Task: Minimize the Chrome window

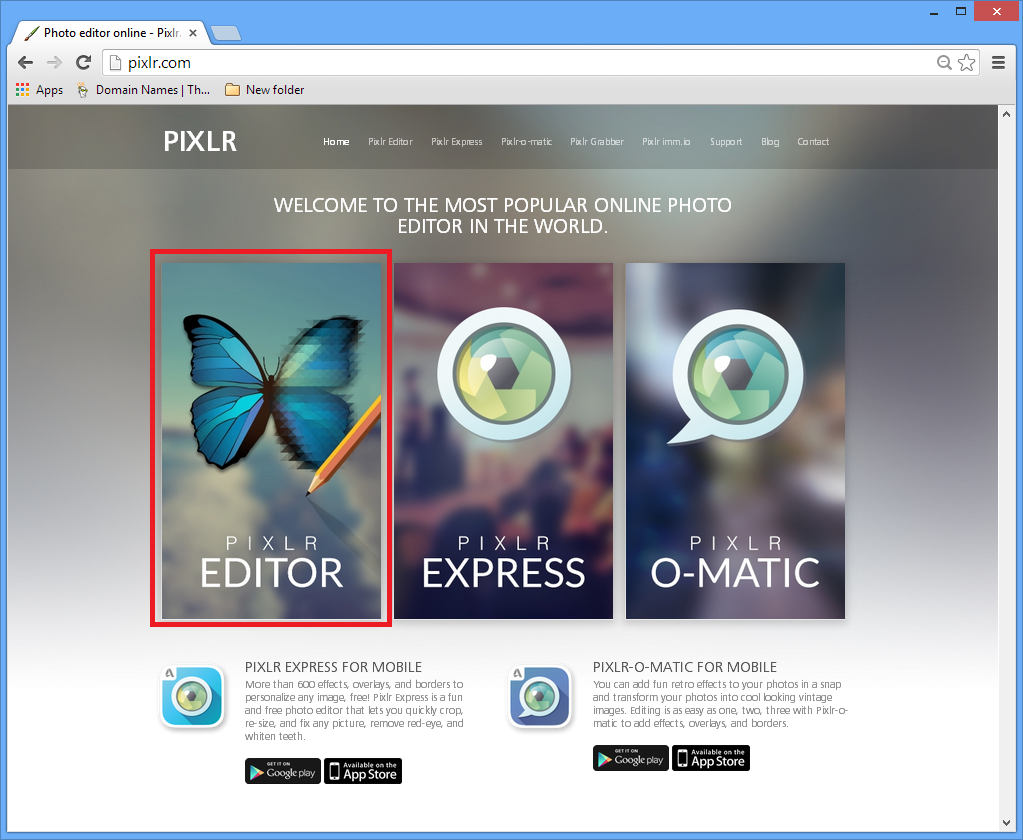Action: (934, 12)
